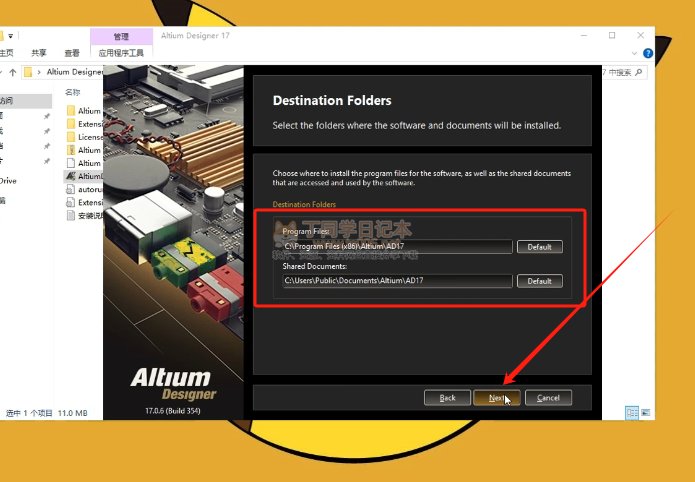Click the Shared Documents path input field
This screenshot has height=482, width=695.
(x=398, y=281)
